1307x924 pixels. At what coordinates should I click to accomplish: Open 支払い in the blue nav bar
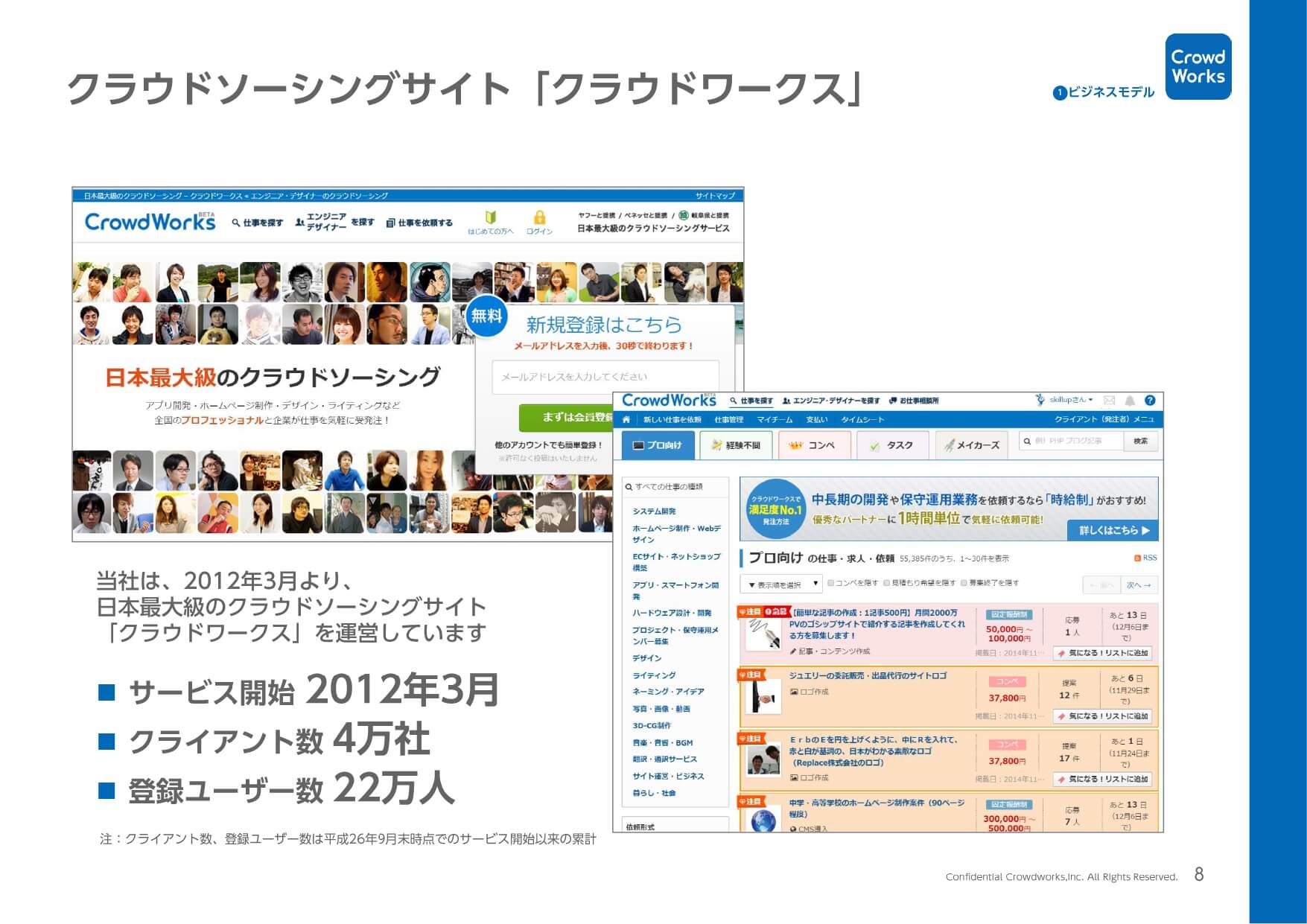click(x=816, y=420)
